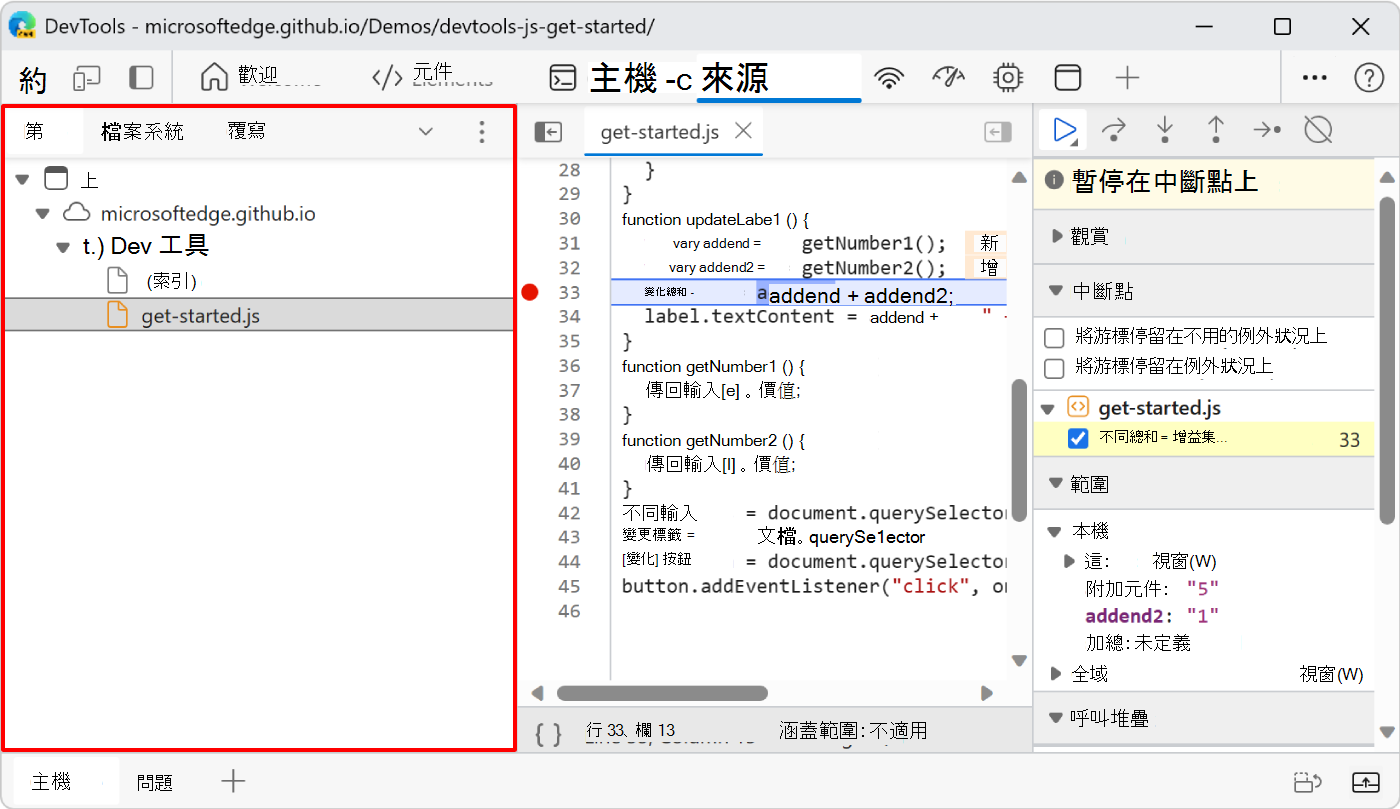Enable pause on caught exceptions checkbox

tap(1054, 368)
